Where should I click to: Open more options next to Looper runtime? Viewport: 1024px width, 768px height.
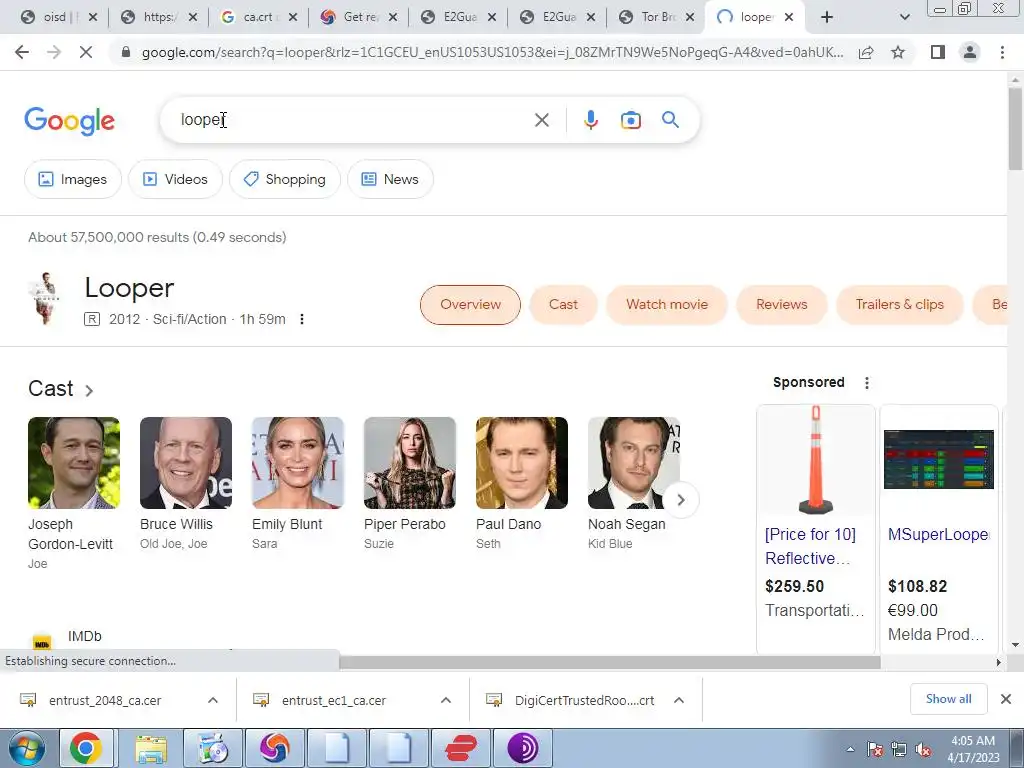point(302,319)
